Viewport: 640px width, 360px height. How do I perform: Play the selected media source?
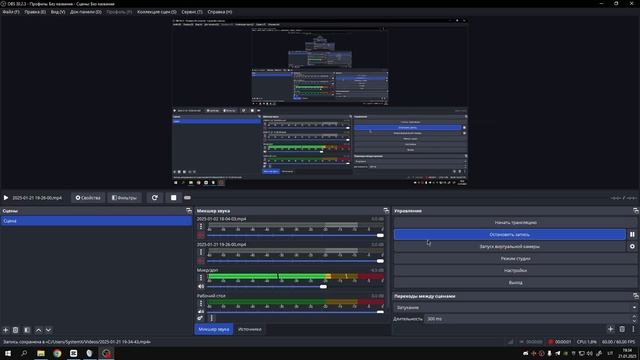[x=6, y=198]
